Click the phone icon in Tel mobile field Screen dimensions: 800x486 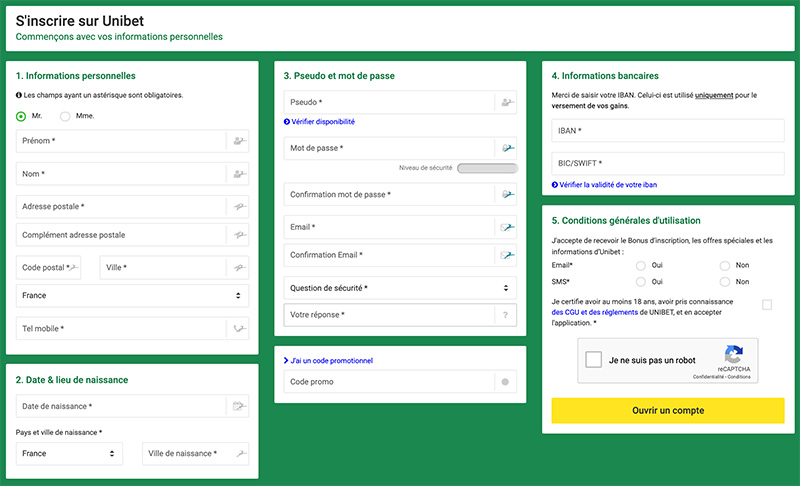[239, 328]
